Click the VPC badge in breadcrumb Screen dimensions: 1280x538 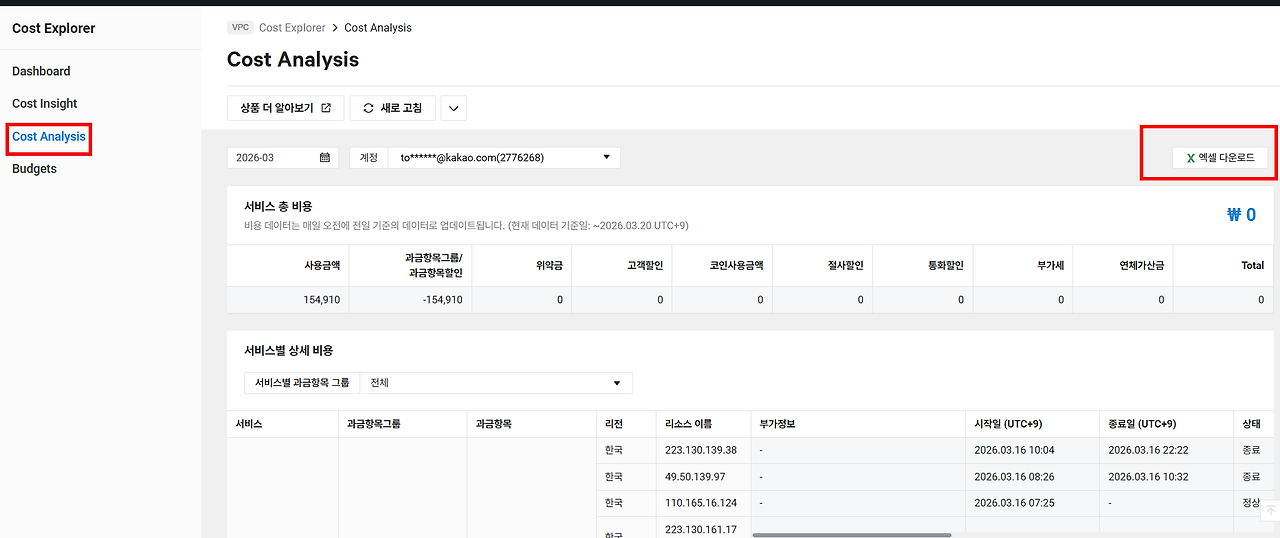pyautogui.click(x=240, y=28)
